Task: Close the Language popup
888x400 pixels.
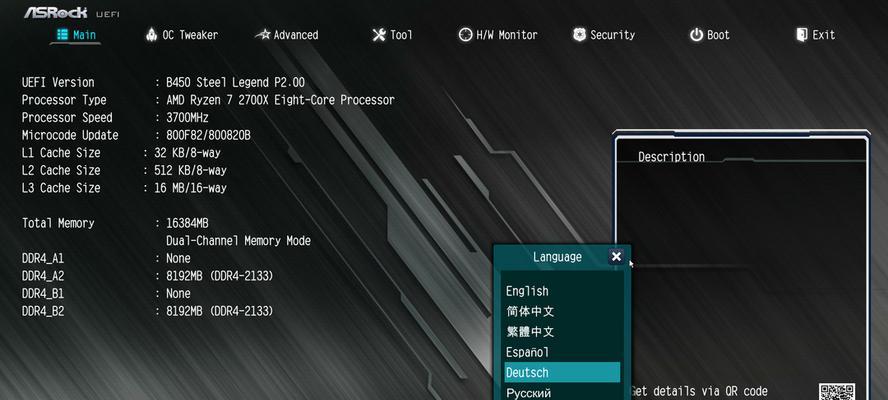Action: click(x=616, y=257)
